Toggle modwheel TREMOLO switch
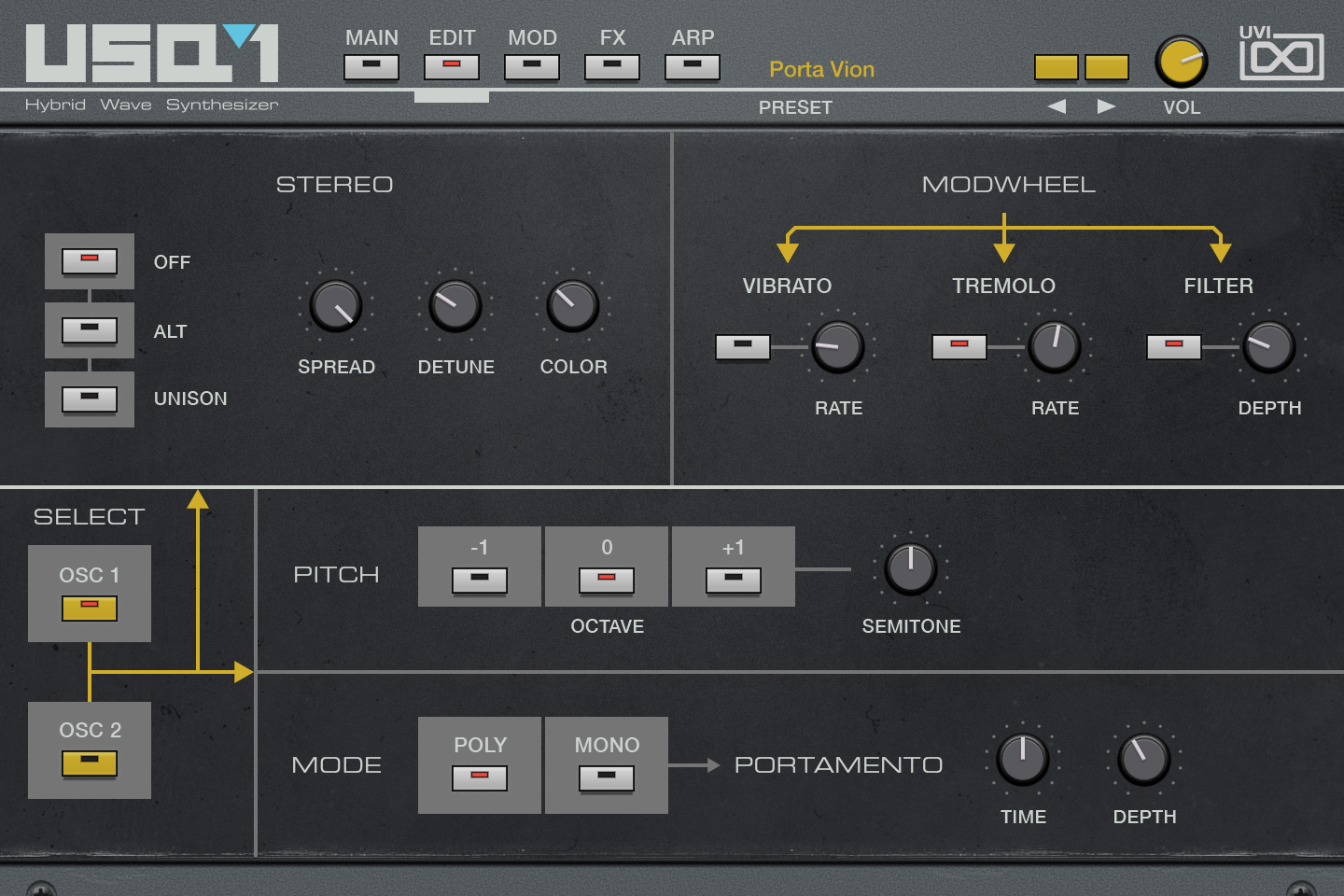 959,347
